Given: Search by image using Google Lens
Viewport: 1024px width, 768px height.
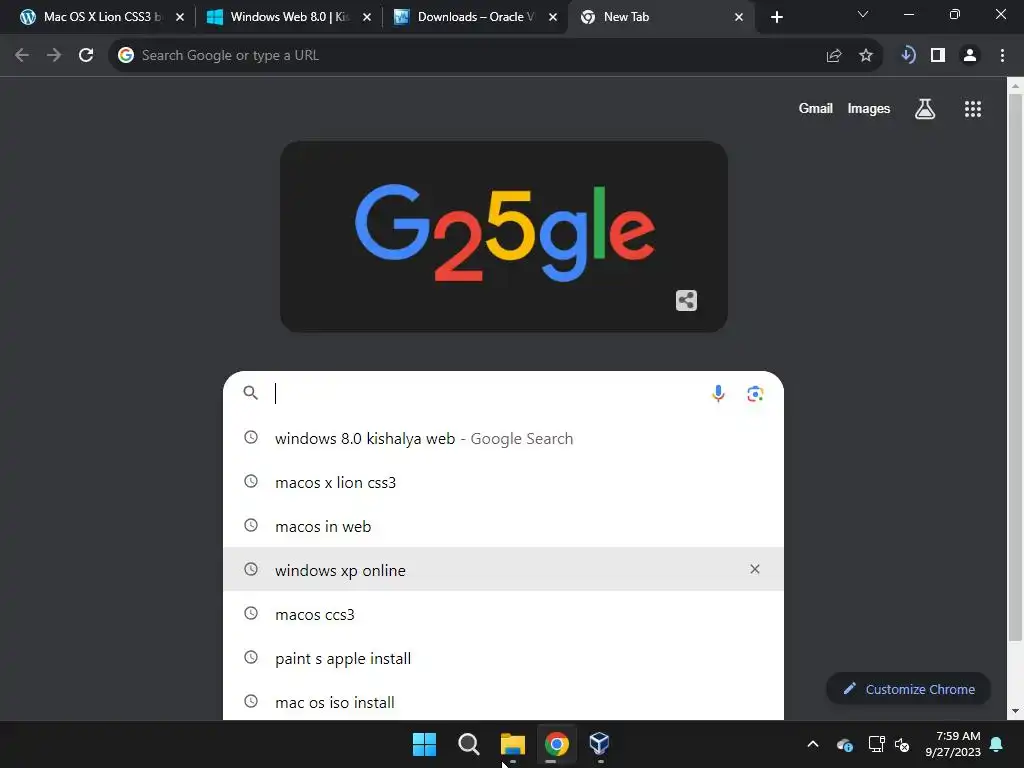Looking at the screenshot, I should (x=755, y=393).
